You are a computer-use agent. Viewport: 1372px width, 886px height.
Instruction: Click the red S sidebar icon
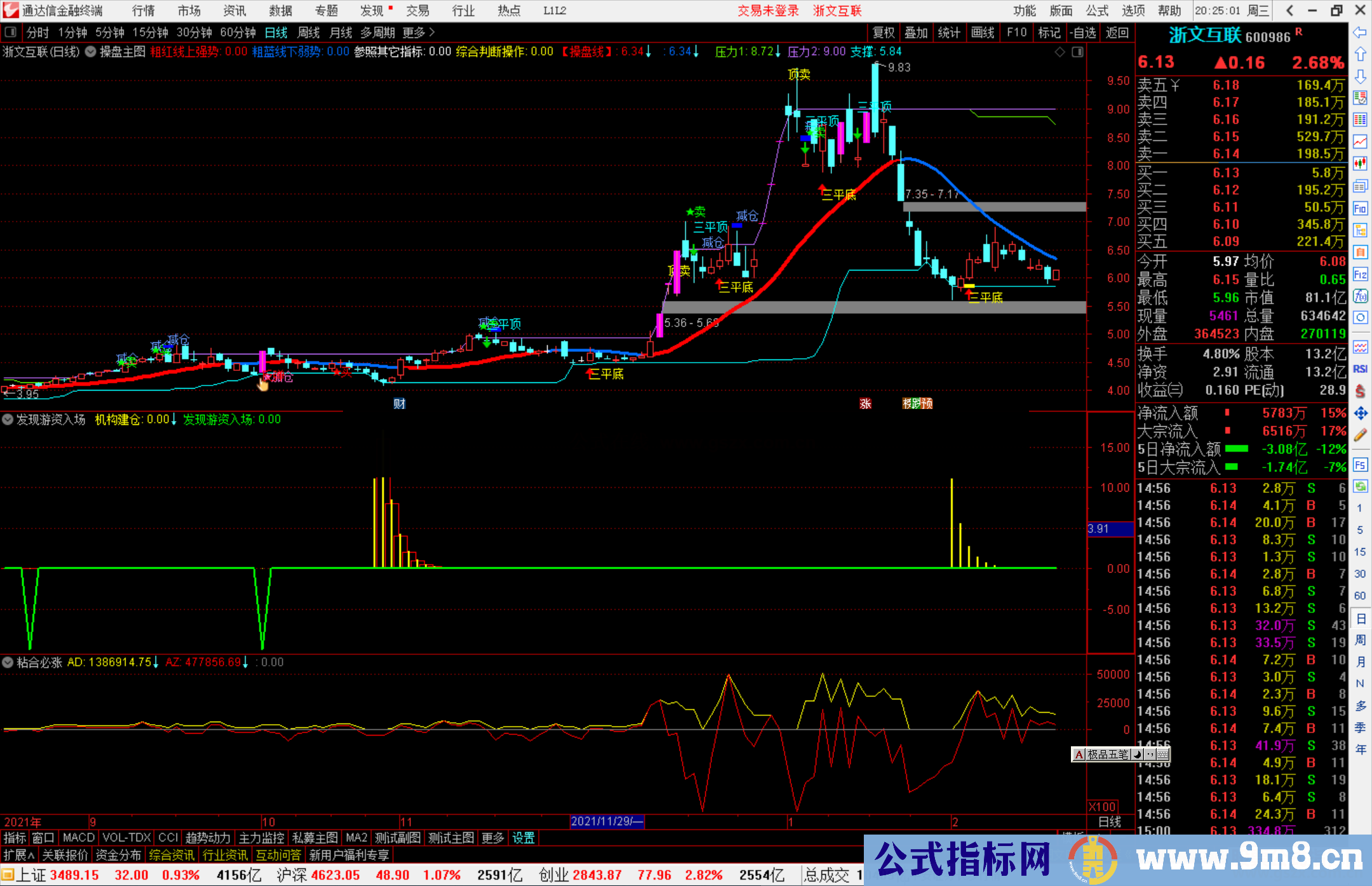(x=1360, y=391)
